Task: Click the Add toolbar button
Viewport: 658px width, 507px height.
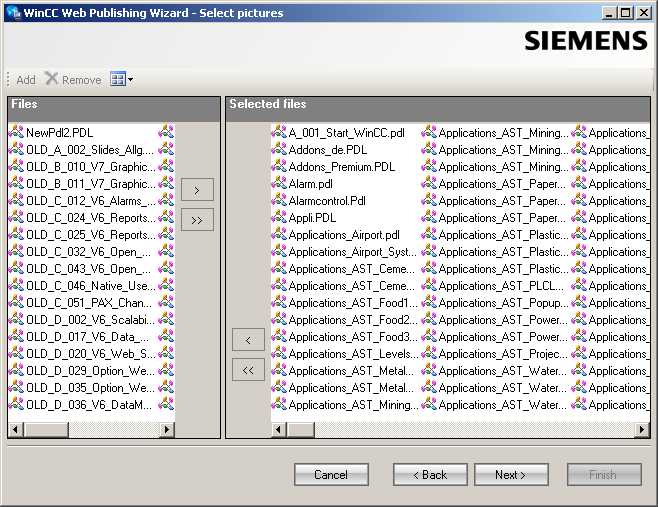Action: point(25,79)
